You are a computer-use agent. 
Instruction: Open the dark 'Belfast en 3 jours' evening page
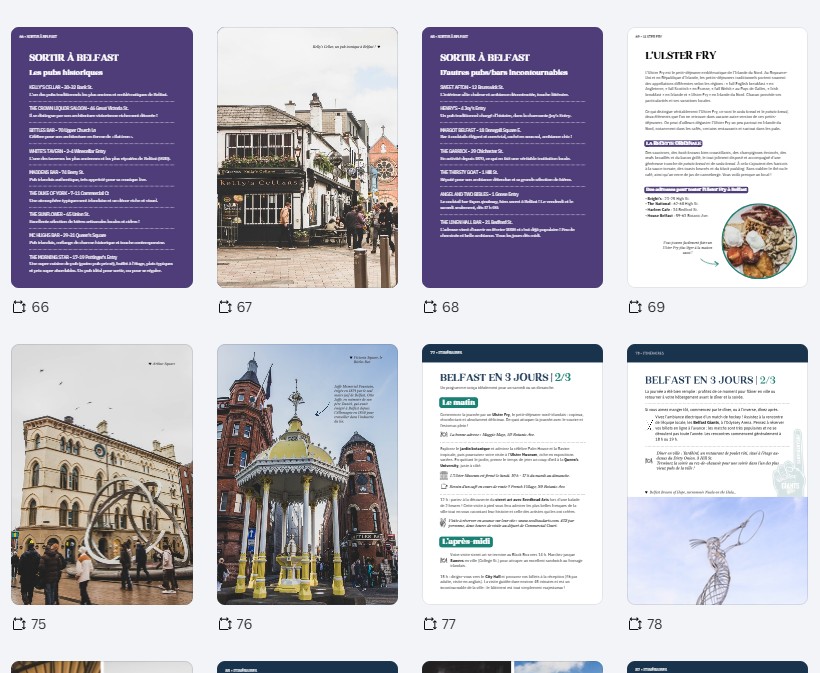pyautogui.click(x=717, y=474)
